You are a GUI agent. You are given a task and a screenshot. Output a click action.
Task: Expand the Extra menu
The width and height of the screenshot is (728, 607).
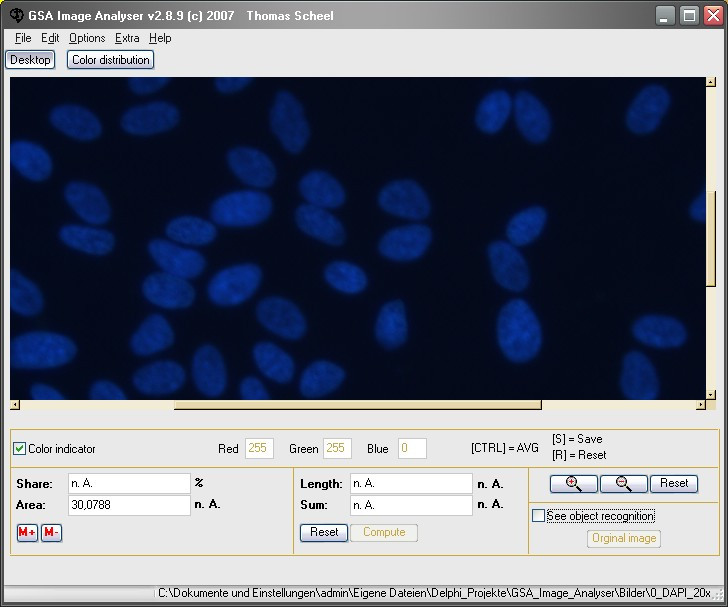127,38
